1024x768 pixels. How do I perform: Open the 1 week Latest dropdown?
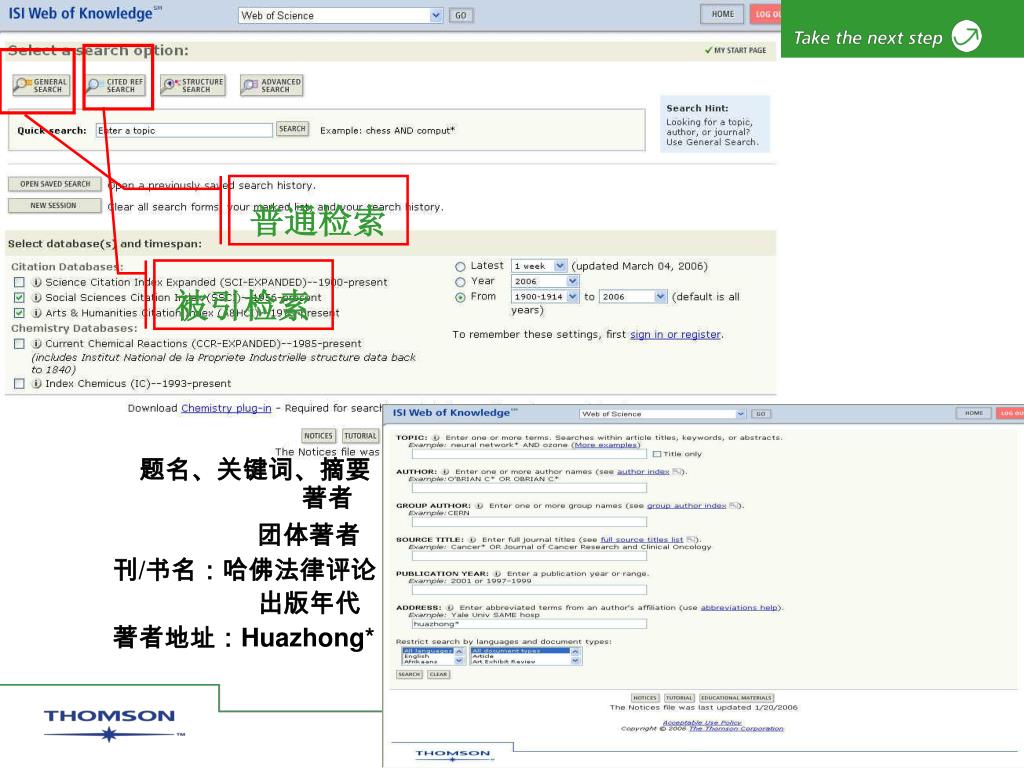(539, 266)
